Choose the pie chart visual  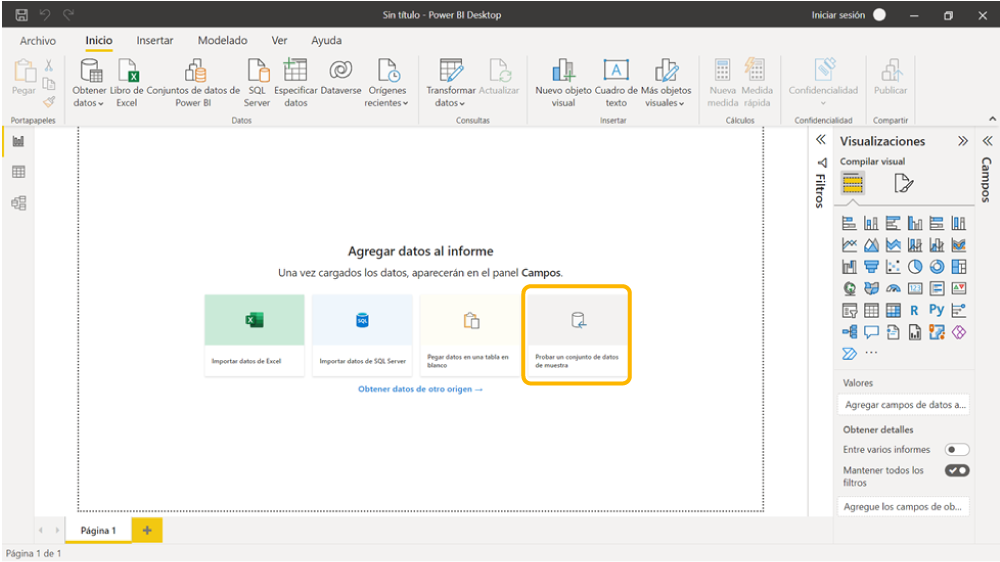pos(915,267)
